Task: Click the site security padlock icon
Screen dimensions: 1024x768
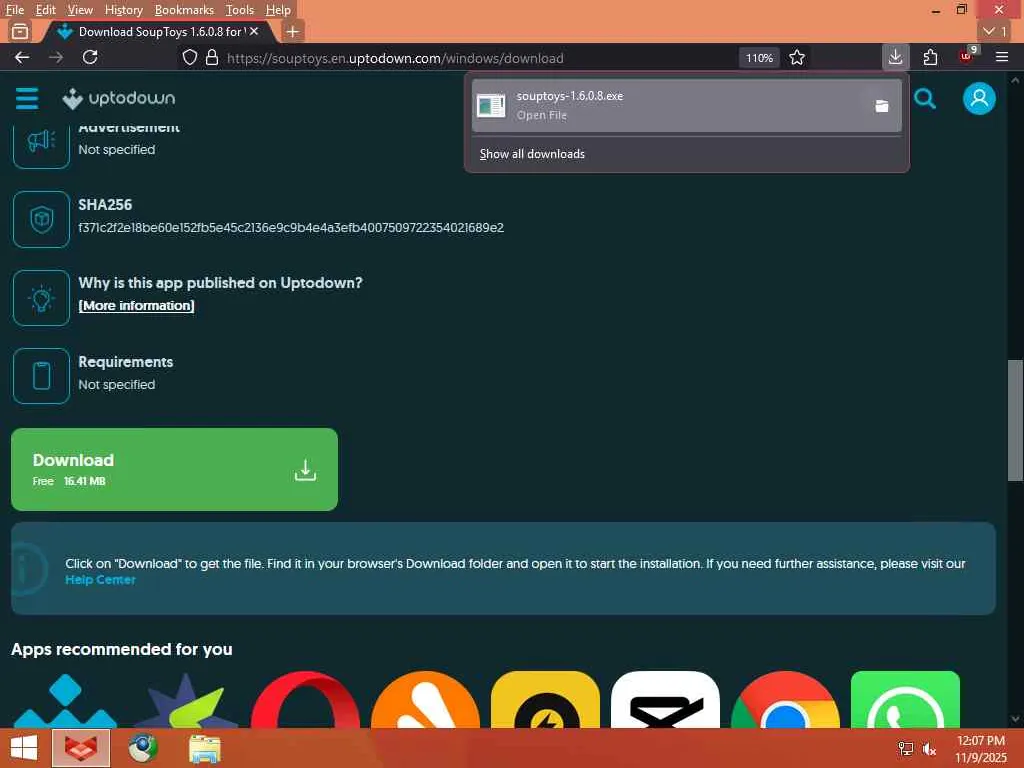Action: pyautogui.click(x=212, y=57)
